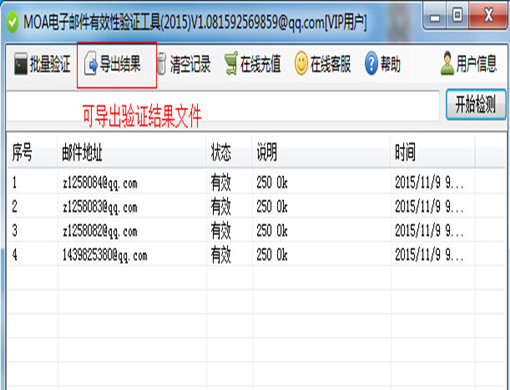510x390 pixels.
Task: Choose 清空记录 to clear records
Action: coord(183,64)
